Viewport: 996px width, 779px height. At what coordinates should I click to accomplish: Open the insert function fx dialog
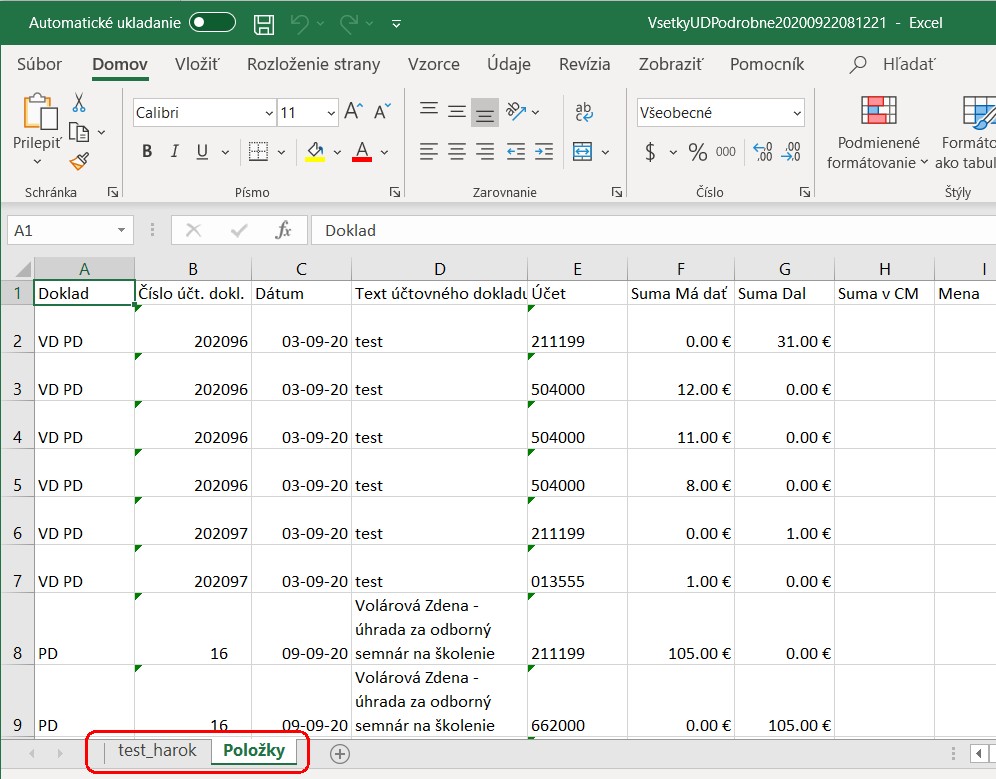[x=283, y=230]
